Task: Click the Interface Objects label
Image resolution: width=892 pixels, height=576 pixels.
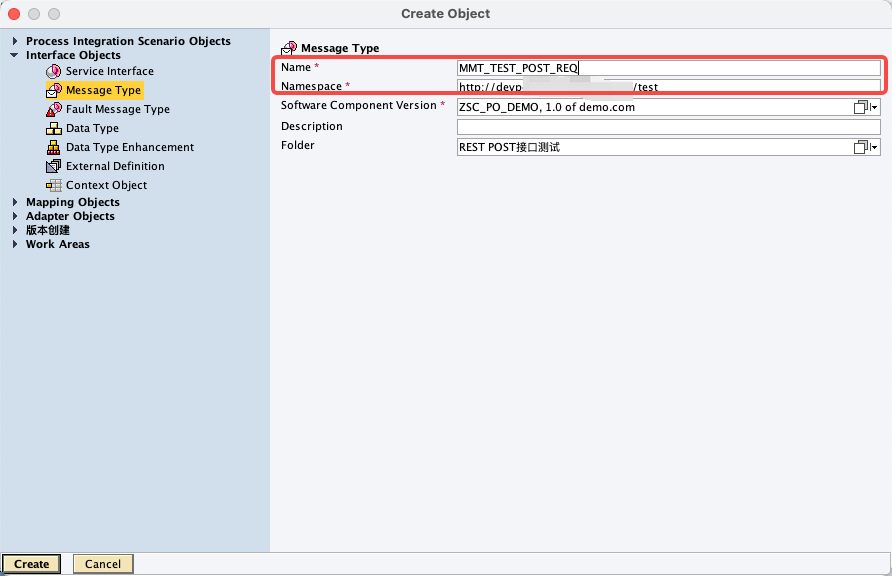Action: (x=73, y=55)
